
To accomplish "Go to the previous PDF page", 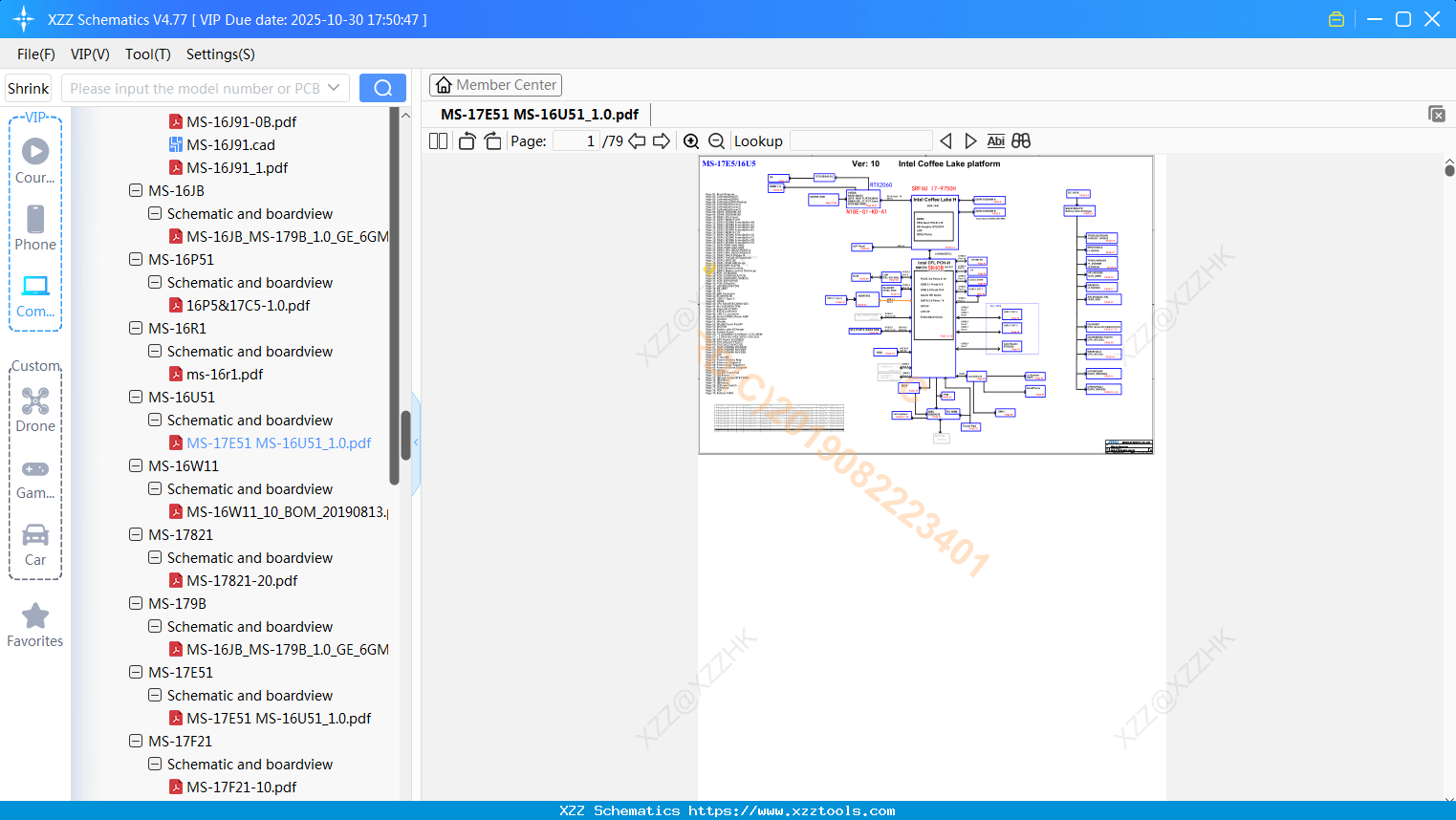I will [x=637, y=141].
